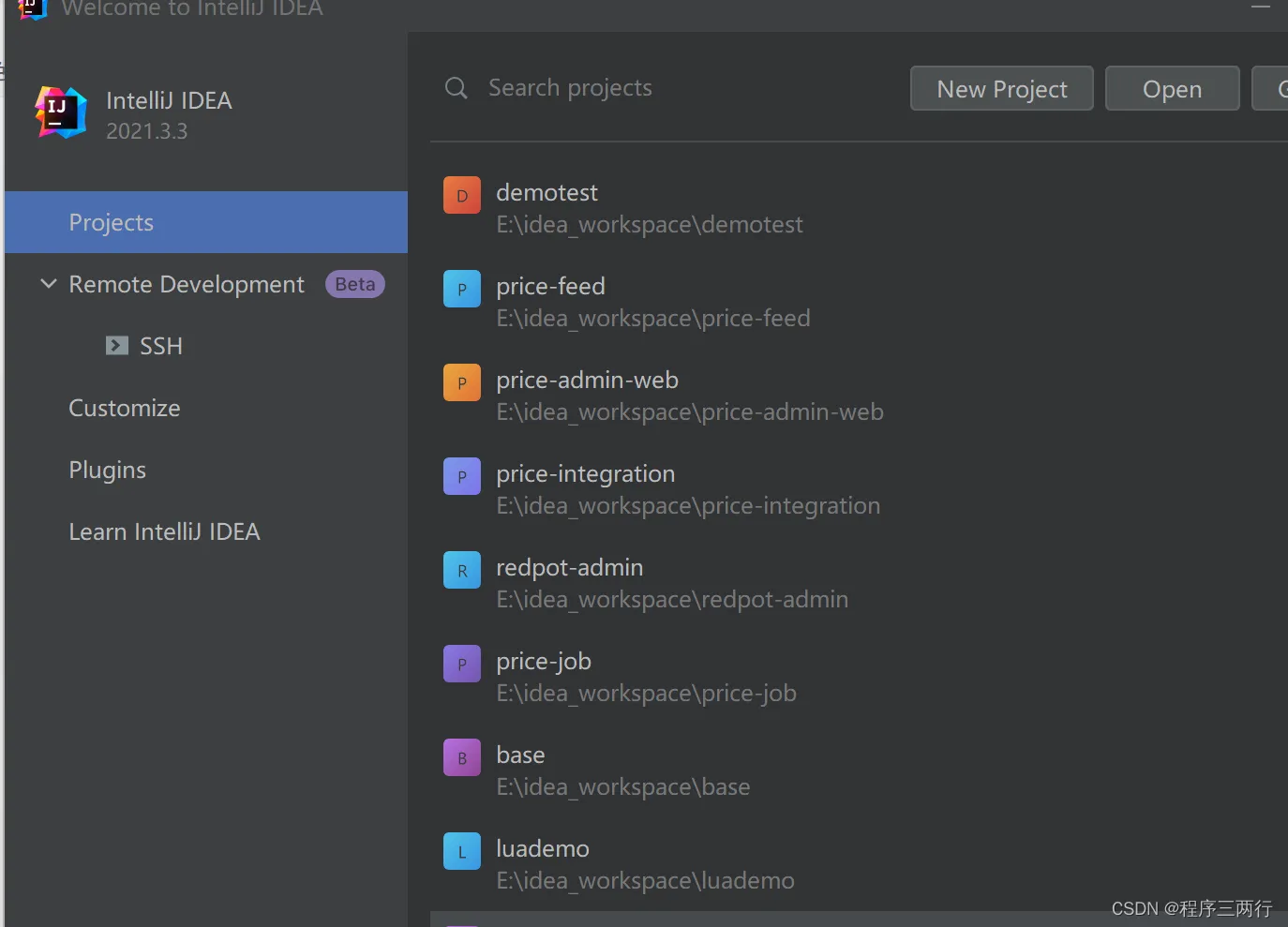Click path E:\idea_workspace\luademo
This screenshot has height=927, width=1288.
tap(645, 881)
